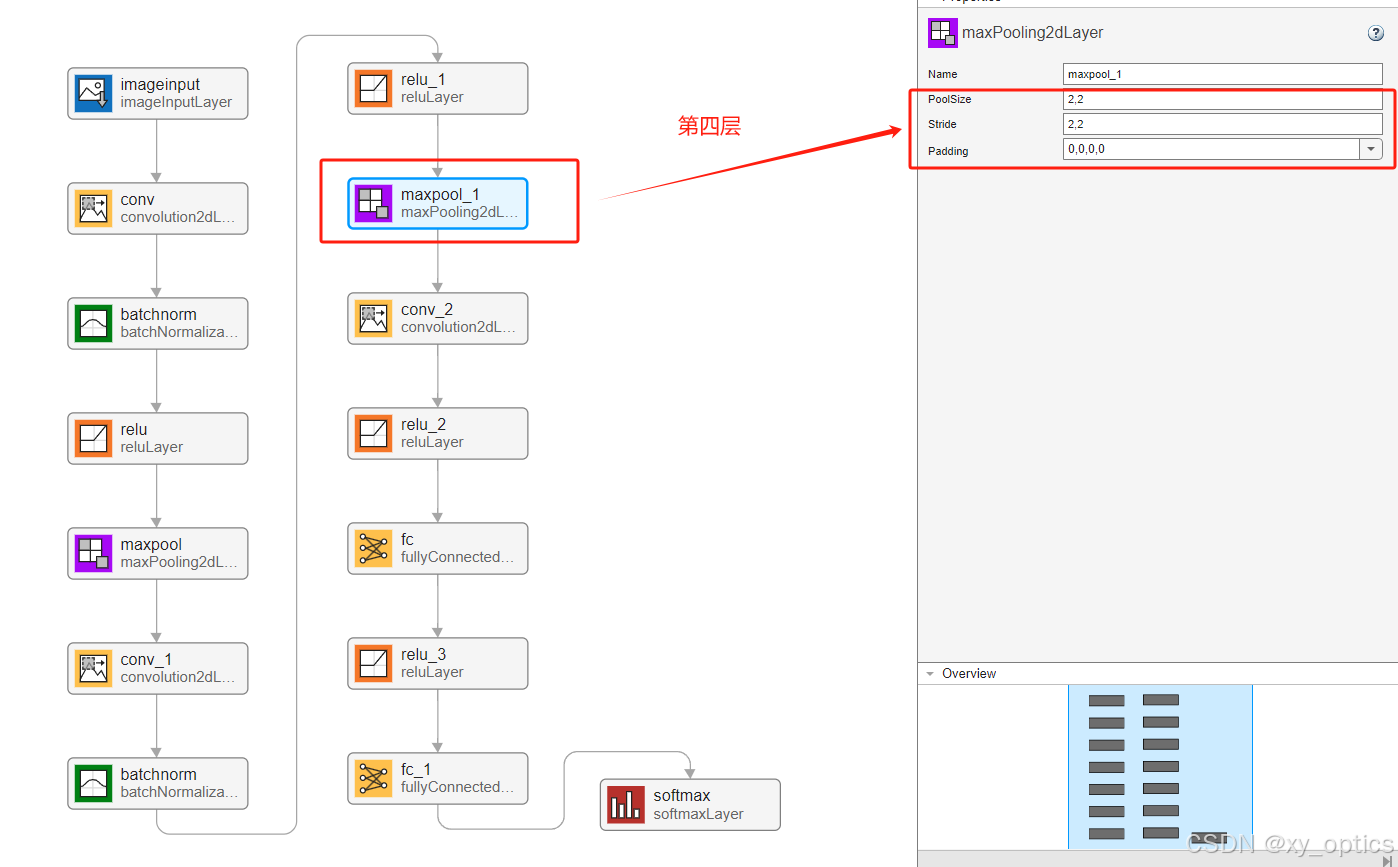The width and height of the screenshot is (1398, 867).
Task: Select the relu_1 layer icon
Action: (x=373, y=88)
